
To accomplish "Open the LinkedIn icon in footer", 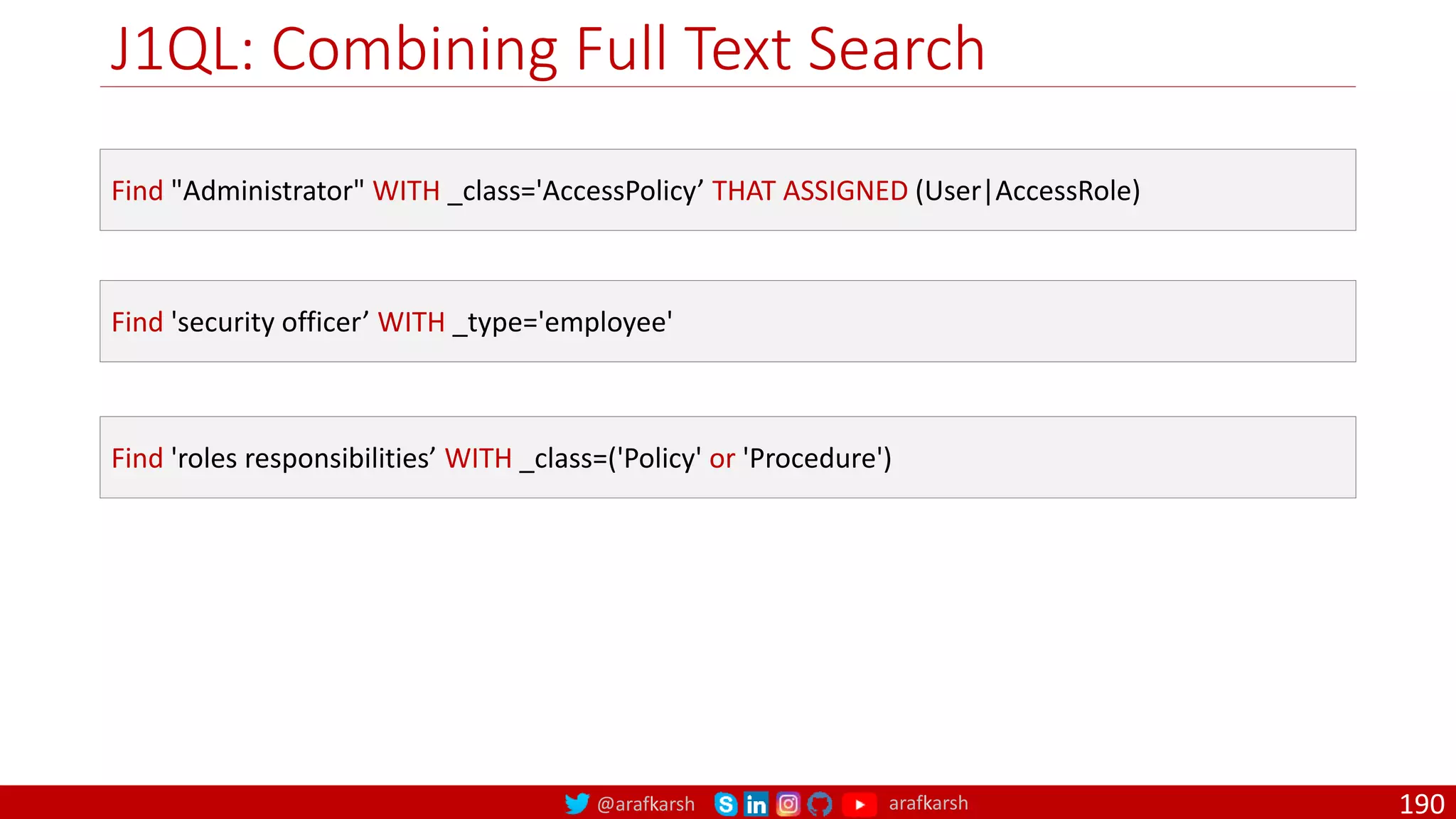I will tap(756, 804).
